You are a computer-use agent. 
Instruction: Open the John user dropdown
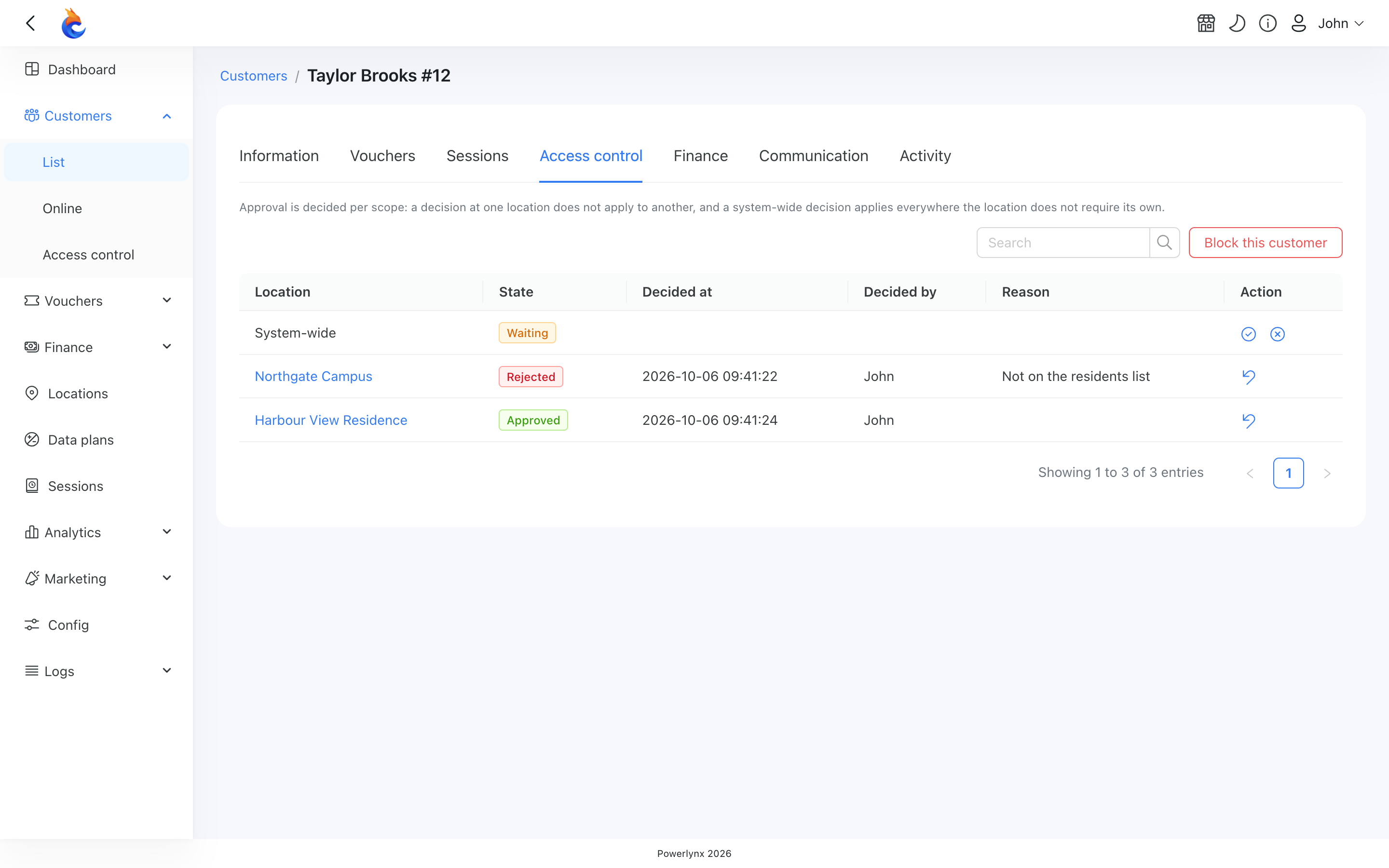1341,23
